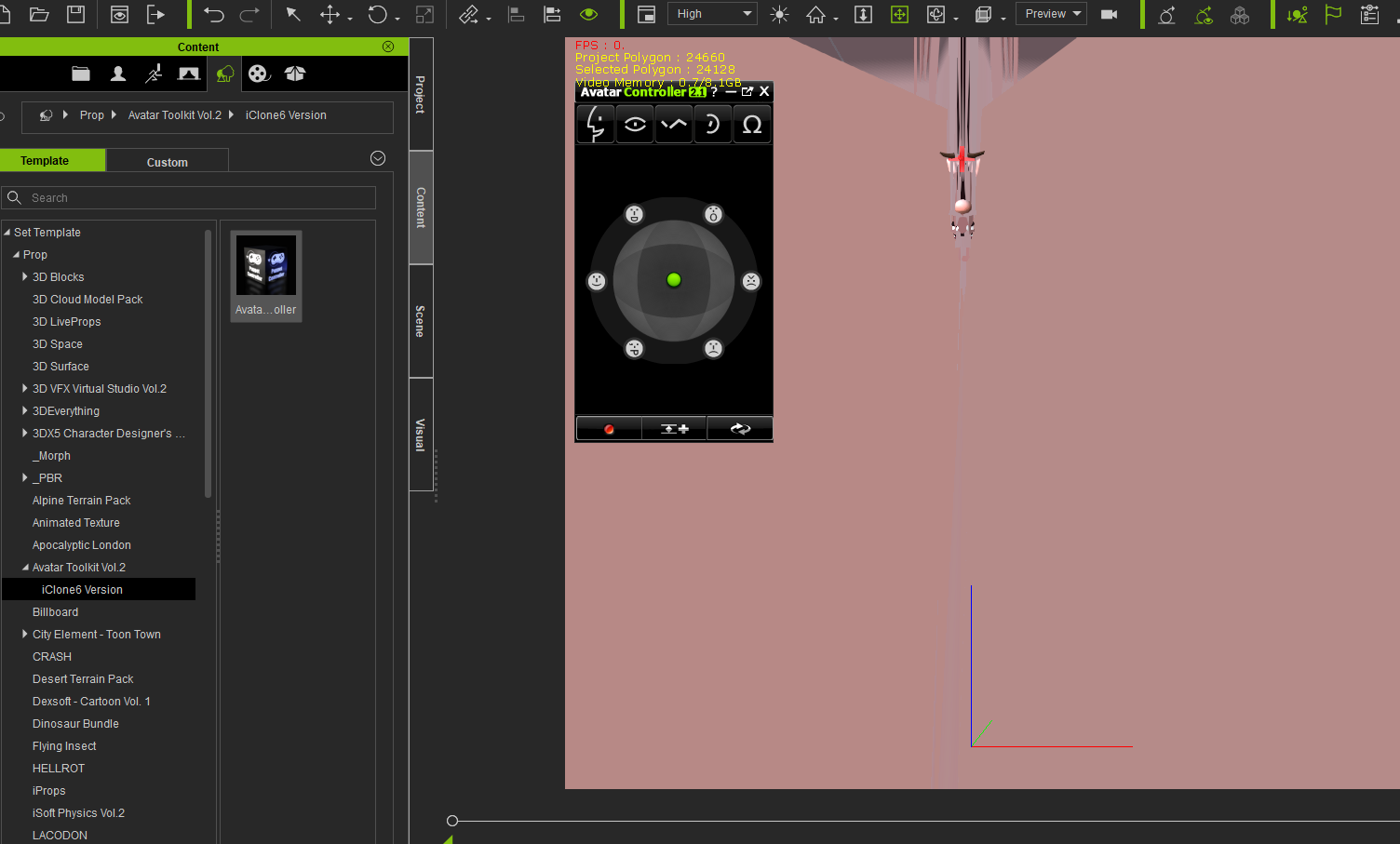1400x844 pixels.
Task: Select Billboard in the template tree
Action: 56,612
